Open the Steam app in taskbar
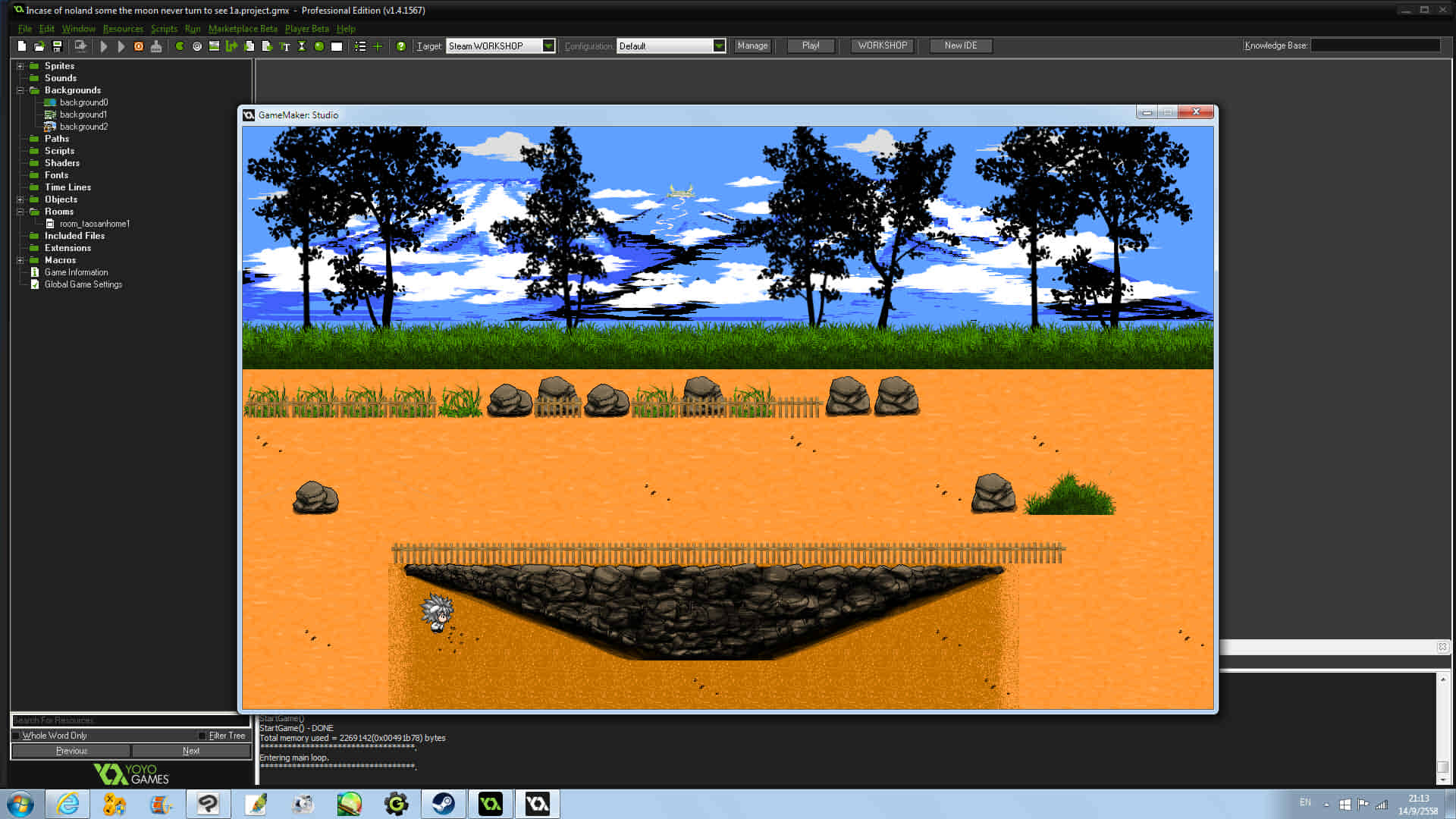1456x819 pixels. [x=443, y=804]
